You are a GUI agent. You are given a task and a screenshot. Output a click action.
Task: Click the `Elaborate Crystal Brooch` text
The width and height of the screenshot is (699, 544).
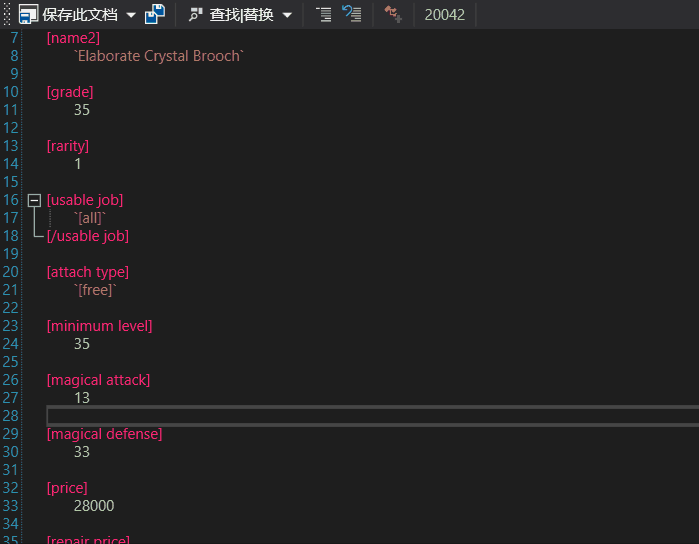tap(159, 56)
